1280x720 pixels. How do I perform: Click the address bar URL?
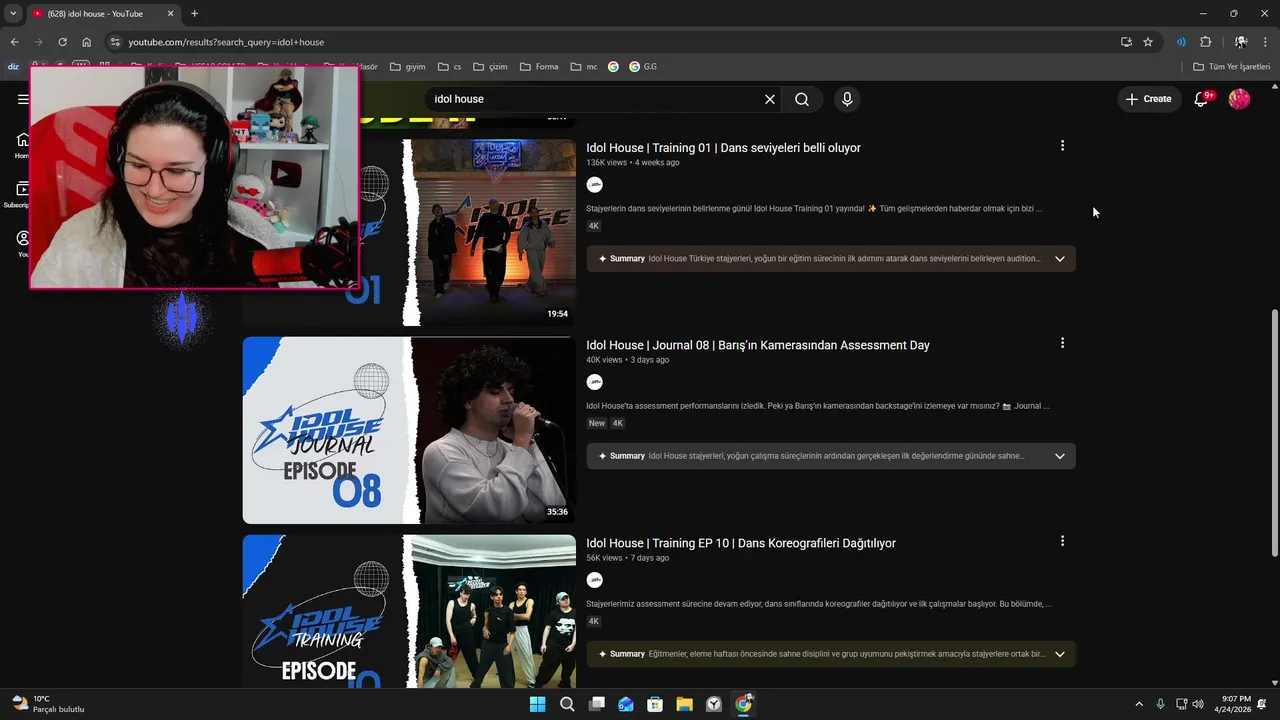pyautogui.click(x=226, y=42)
